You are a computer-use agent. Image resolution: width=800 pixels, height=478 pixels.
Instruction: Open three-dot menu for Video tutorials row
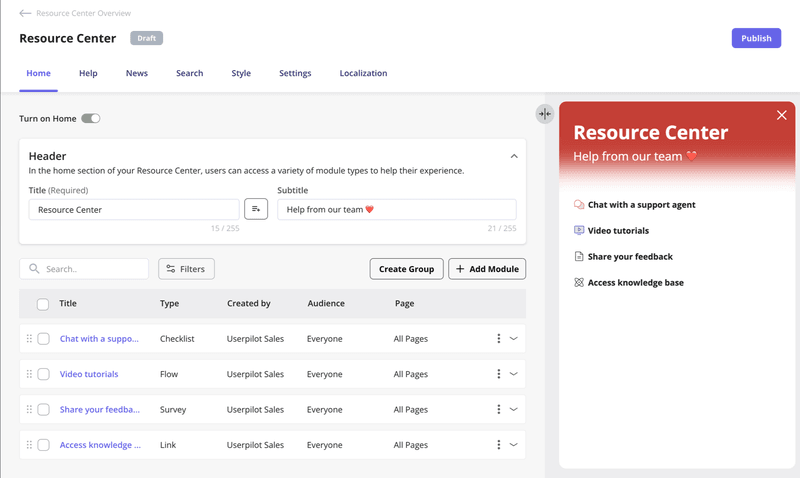(x=498, y=374)
